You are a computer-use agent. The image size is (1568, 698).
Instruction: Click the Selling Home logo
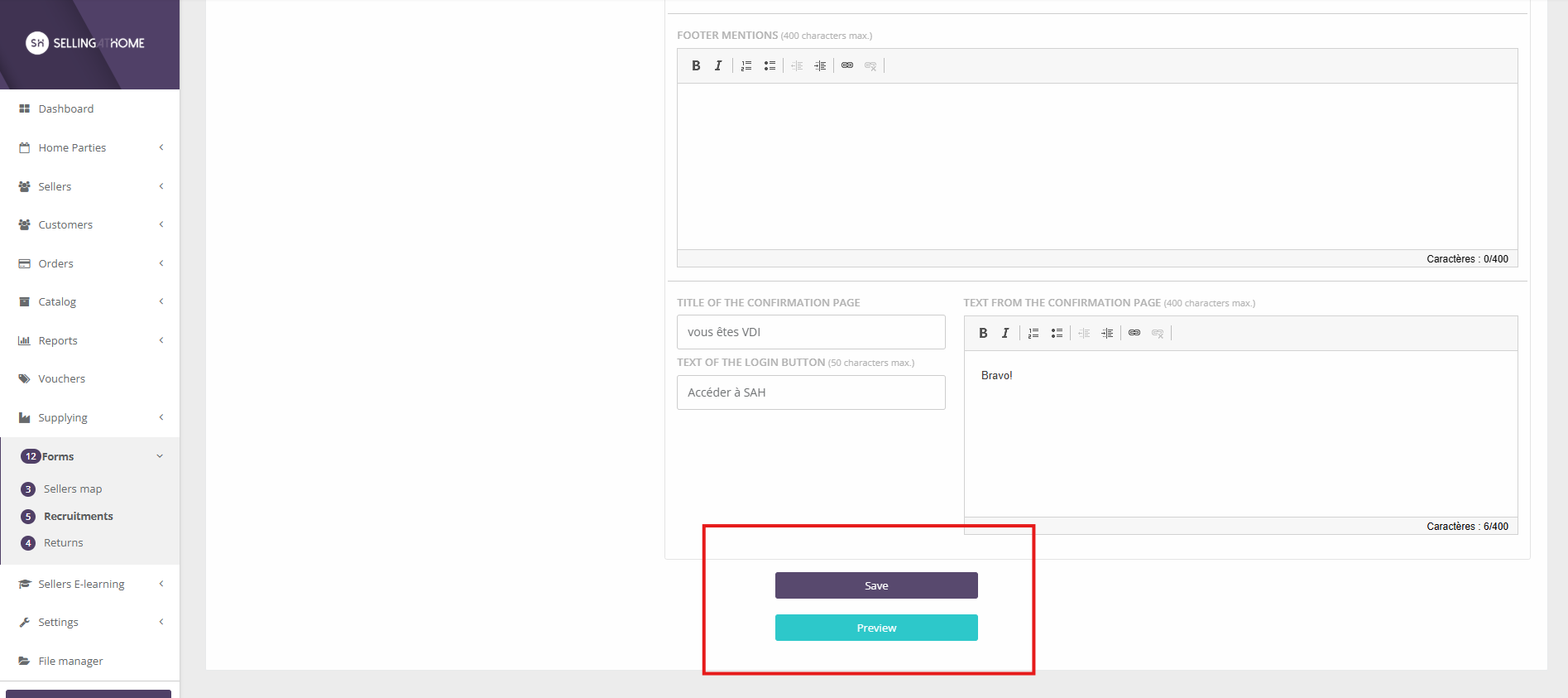85,43
